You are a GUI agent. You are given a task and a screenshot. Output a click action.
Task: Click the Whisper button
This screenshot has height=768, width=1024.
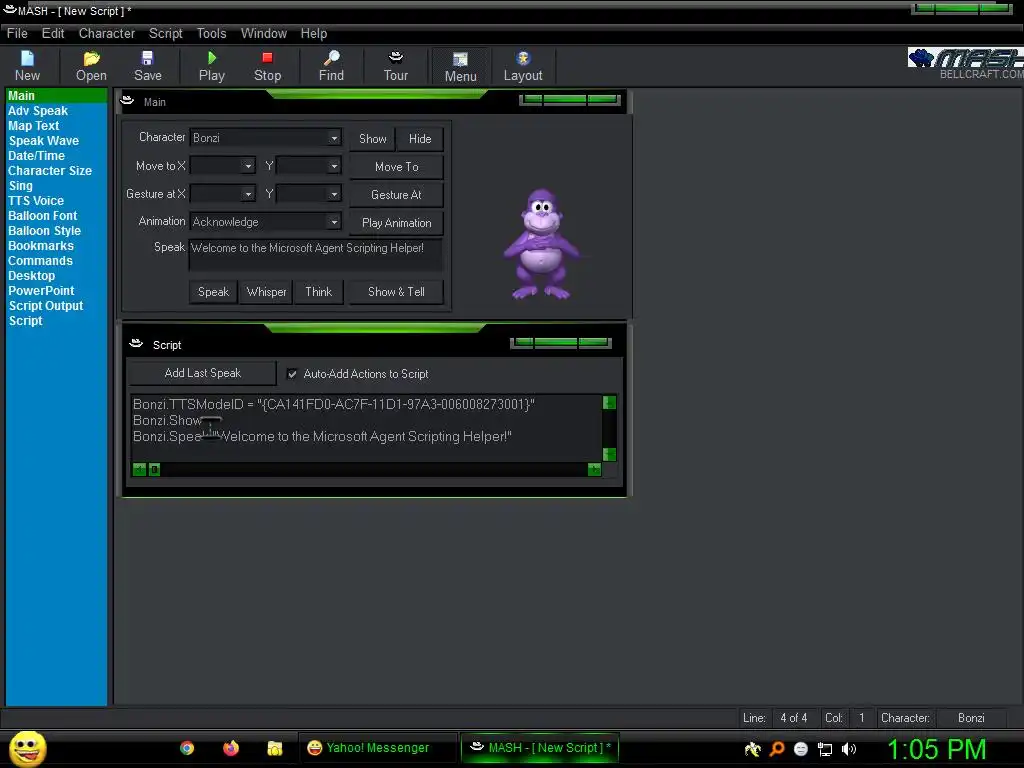[x=266, y=292]
